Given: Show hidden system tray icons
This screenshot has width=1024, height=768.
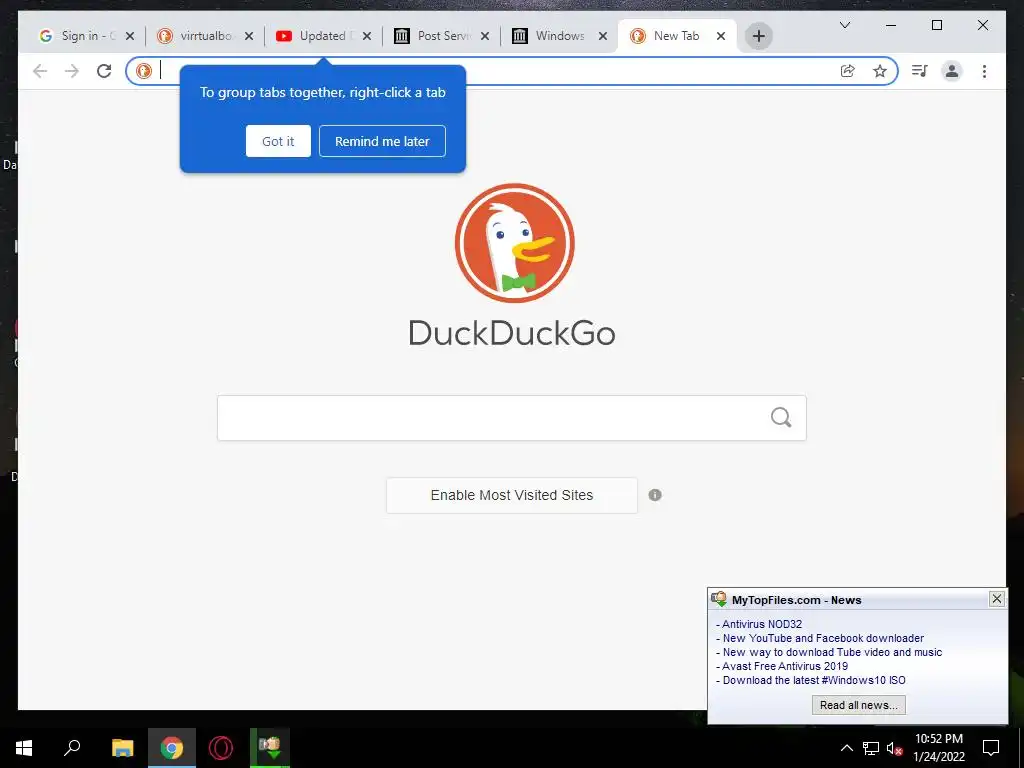Looking at the screenshot, I should tap(846, 748).
